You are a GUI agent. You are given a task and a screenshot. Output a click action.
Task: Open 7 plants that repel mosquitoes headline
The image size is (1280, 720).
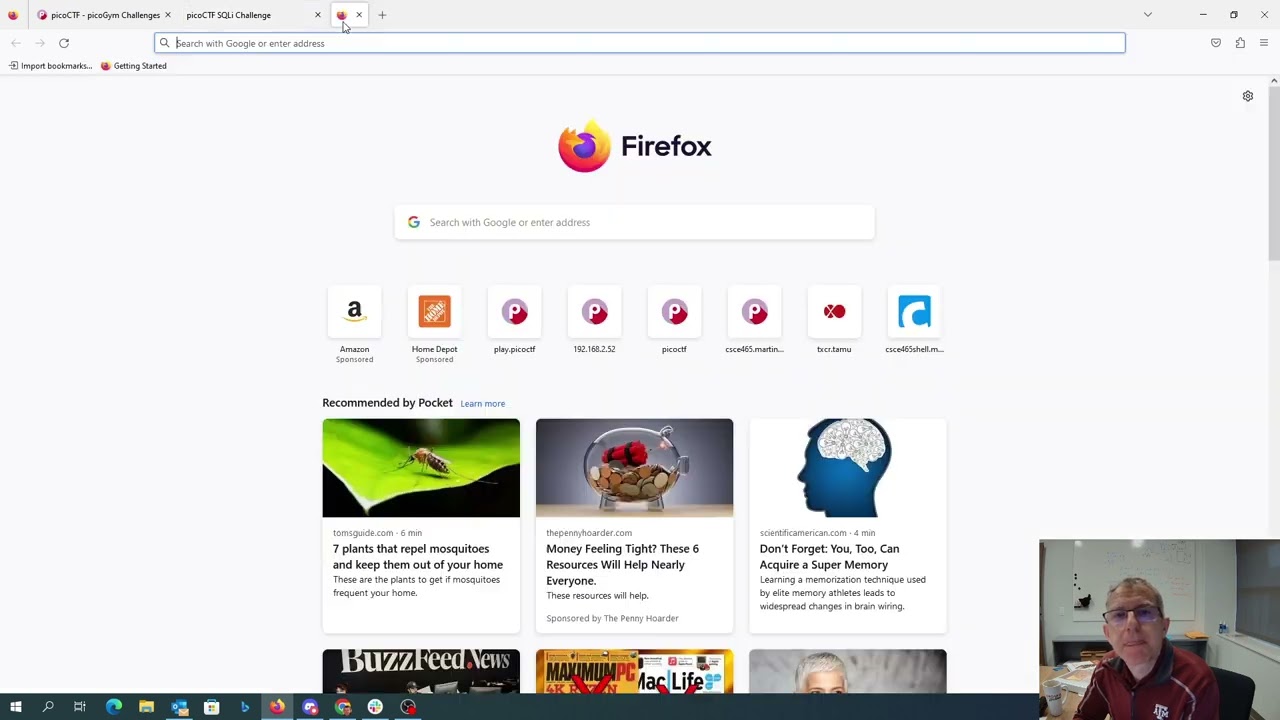coord(418,556)
